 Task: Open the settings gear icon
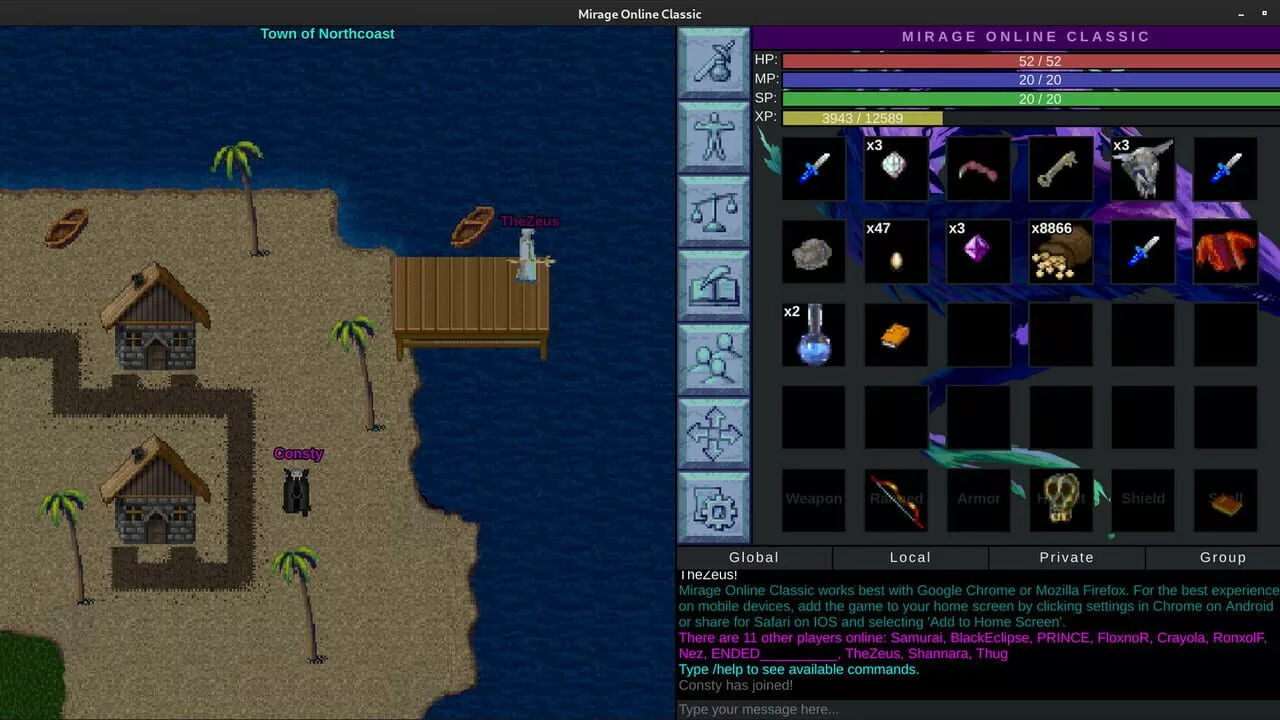(714, 507)
